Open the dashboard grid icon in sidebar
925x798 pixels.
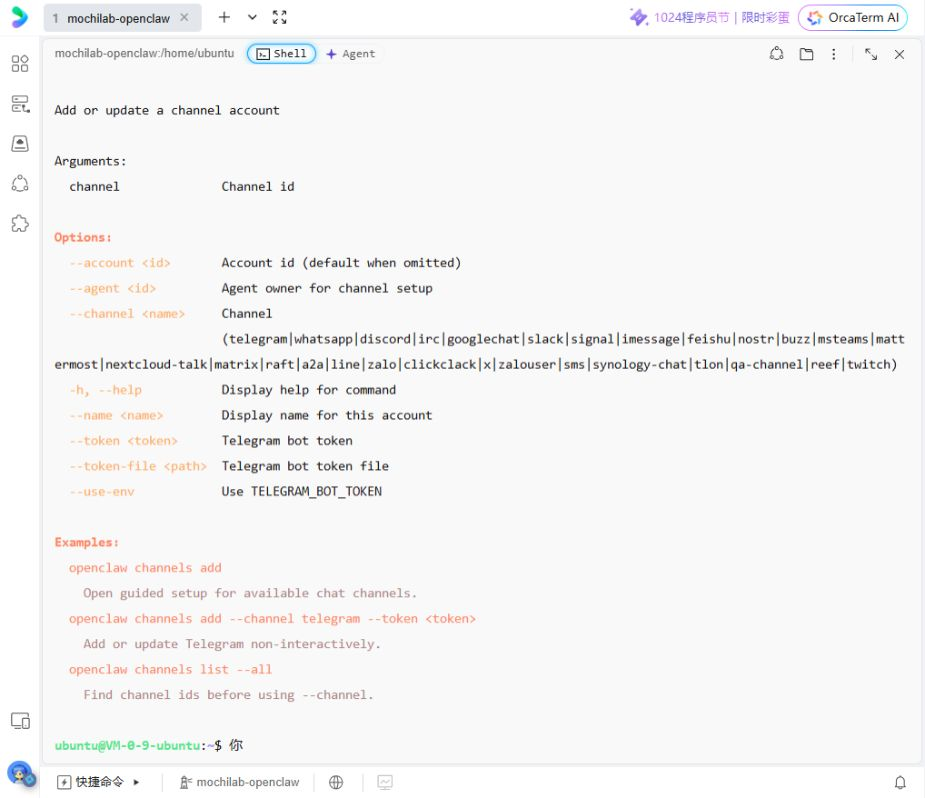(x=20, y=63)
